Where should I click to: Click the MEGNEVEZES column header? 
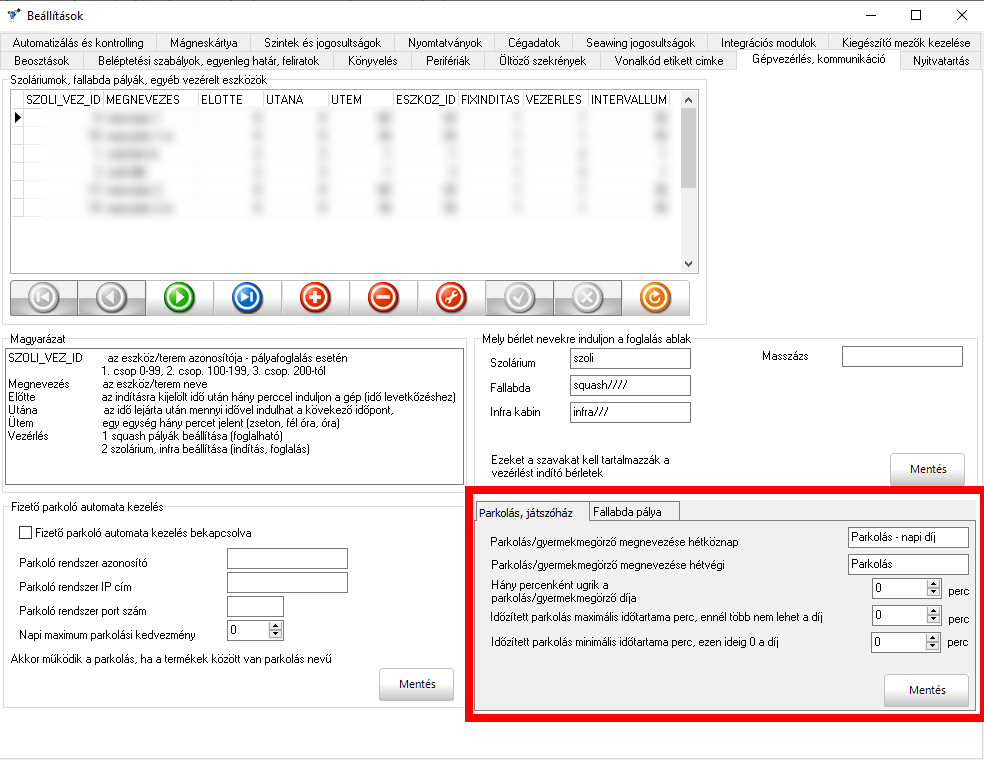point(151,100)
